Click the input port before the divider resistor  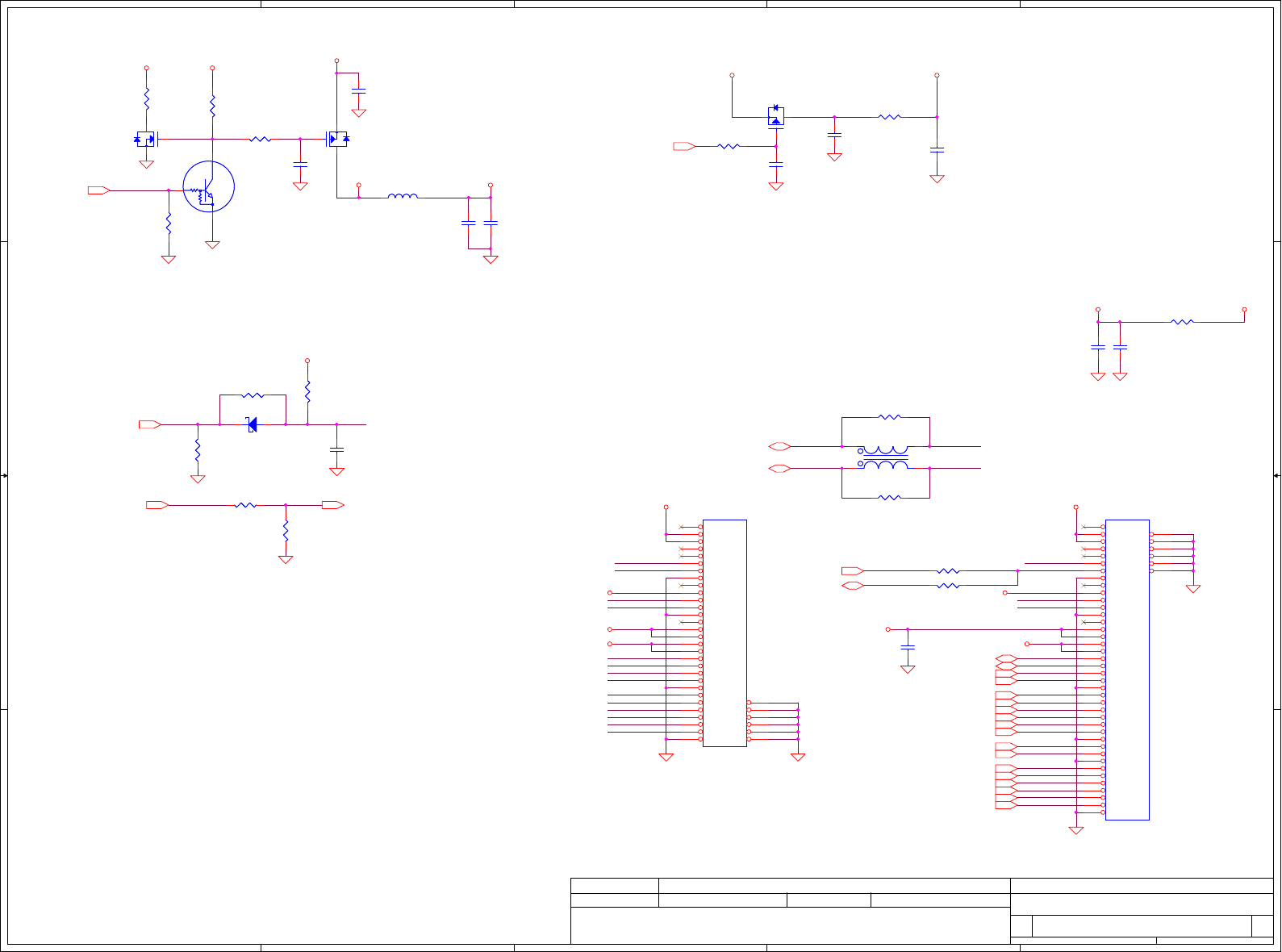coord(157,505)
